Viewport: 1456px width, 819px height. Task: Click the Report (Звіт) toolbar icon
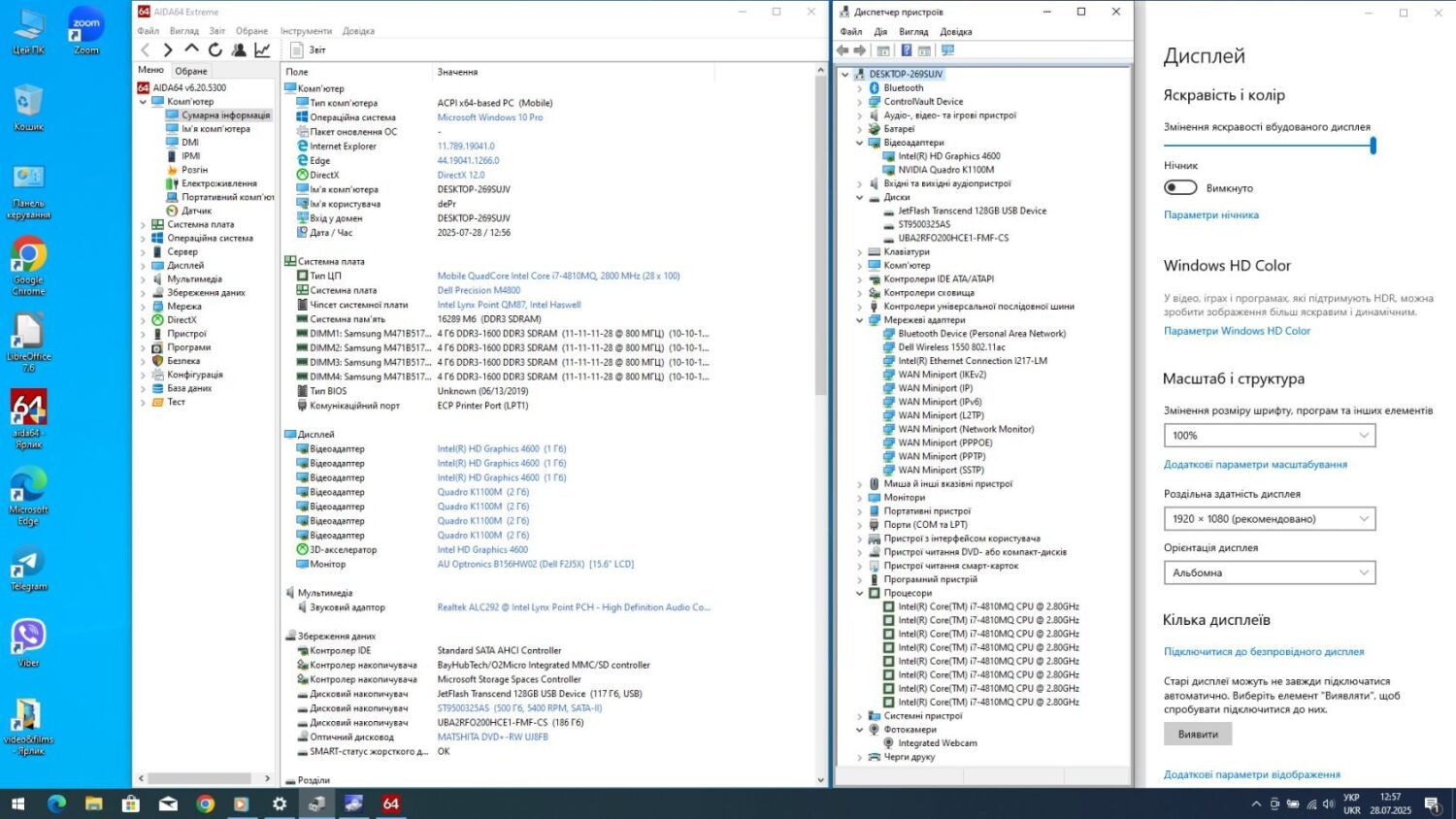[x=298, y=49]
